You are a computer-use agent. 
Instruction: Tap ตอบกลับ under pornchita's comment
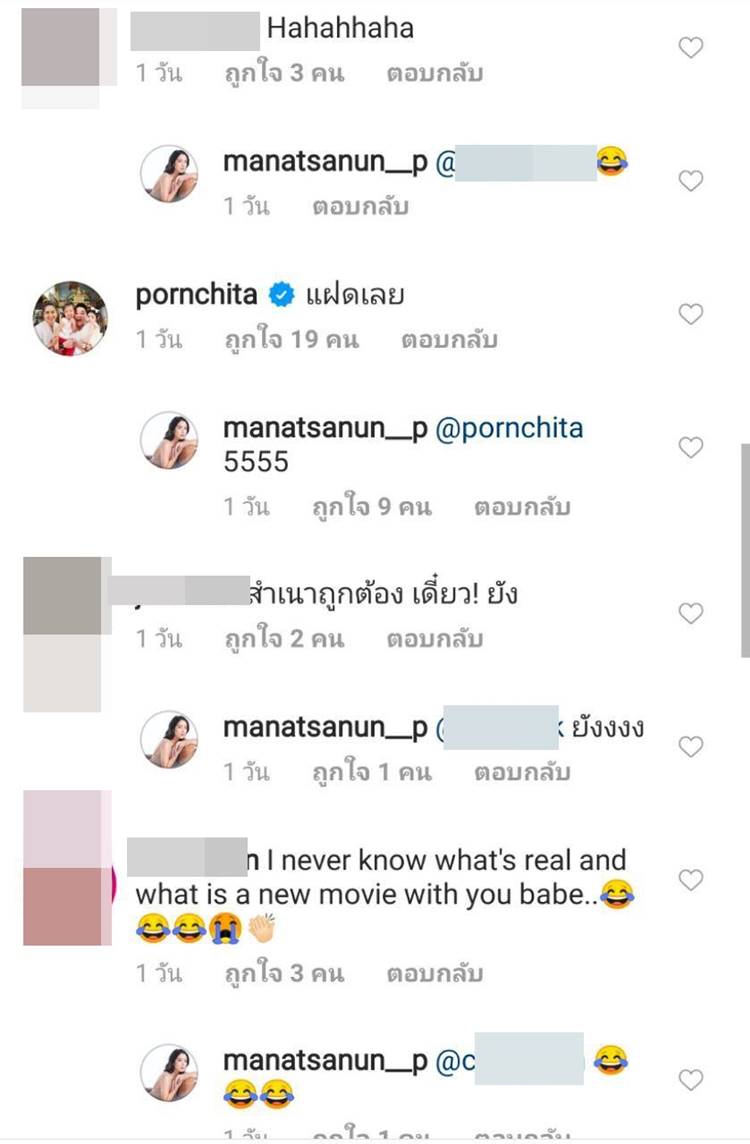(x=447, y=338)
